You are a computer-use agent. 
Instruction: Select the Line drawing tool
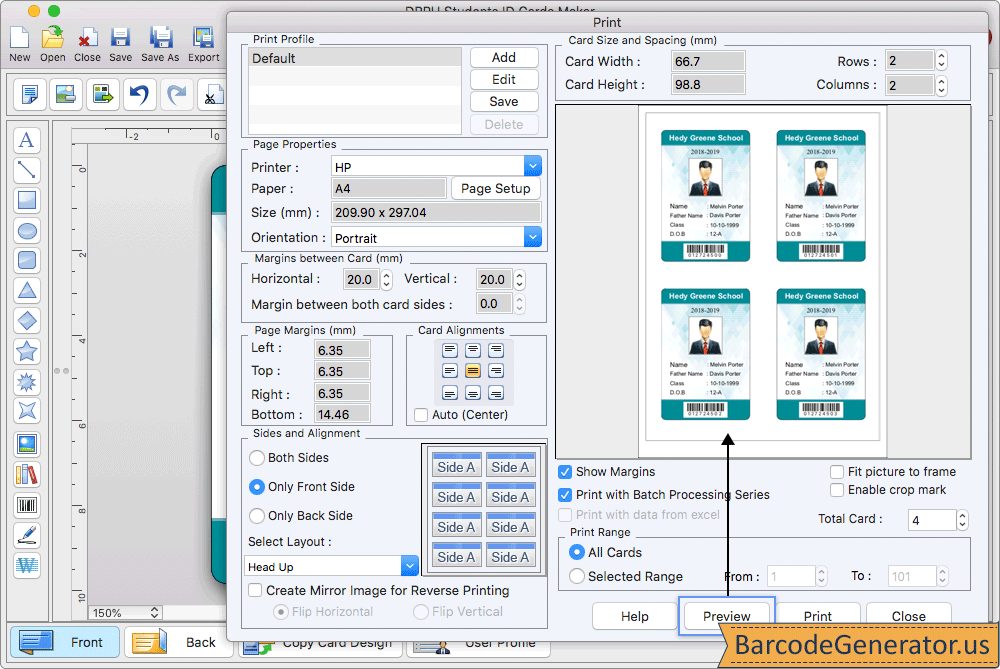click(27, 170)
